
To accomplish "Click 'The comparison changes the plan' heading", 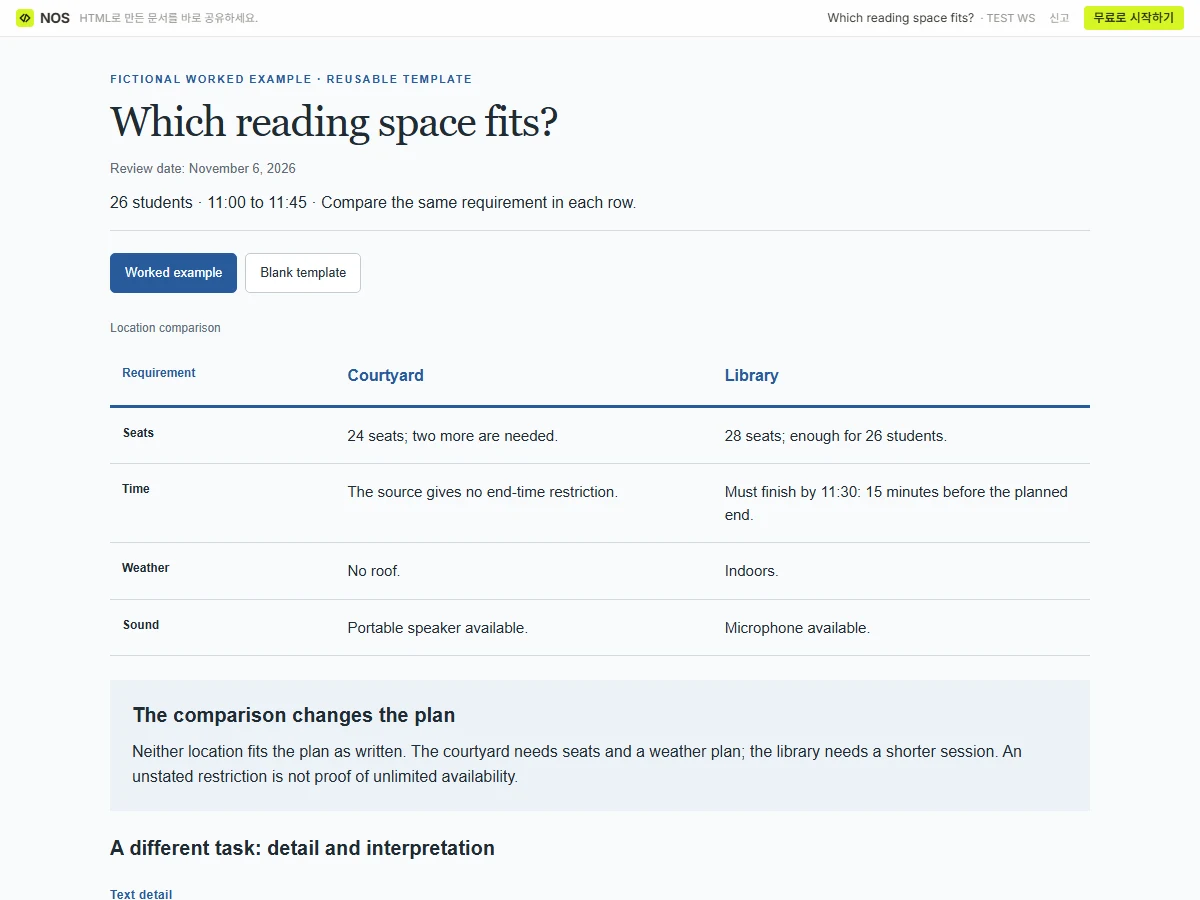I will pos(294,716).
